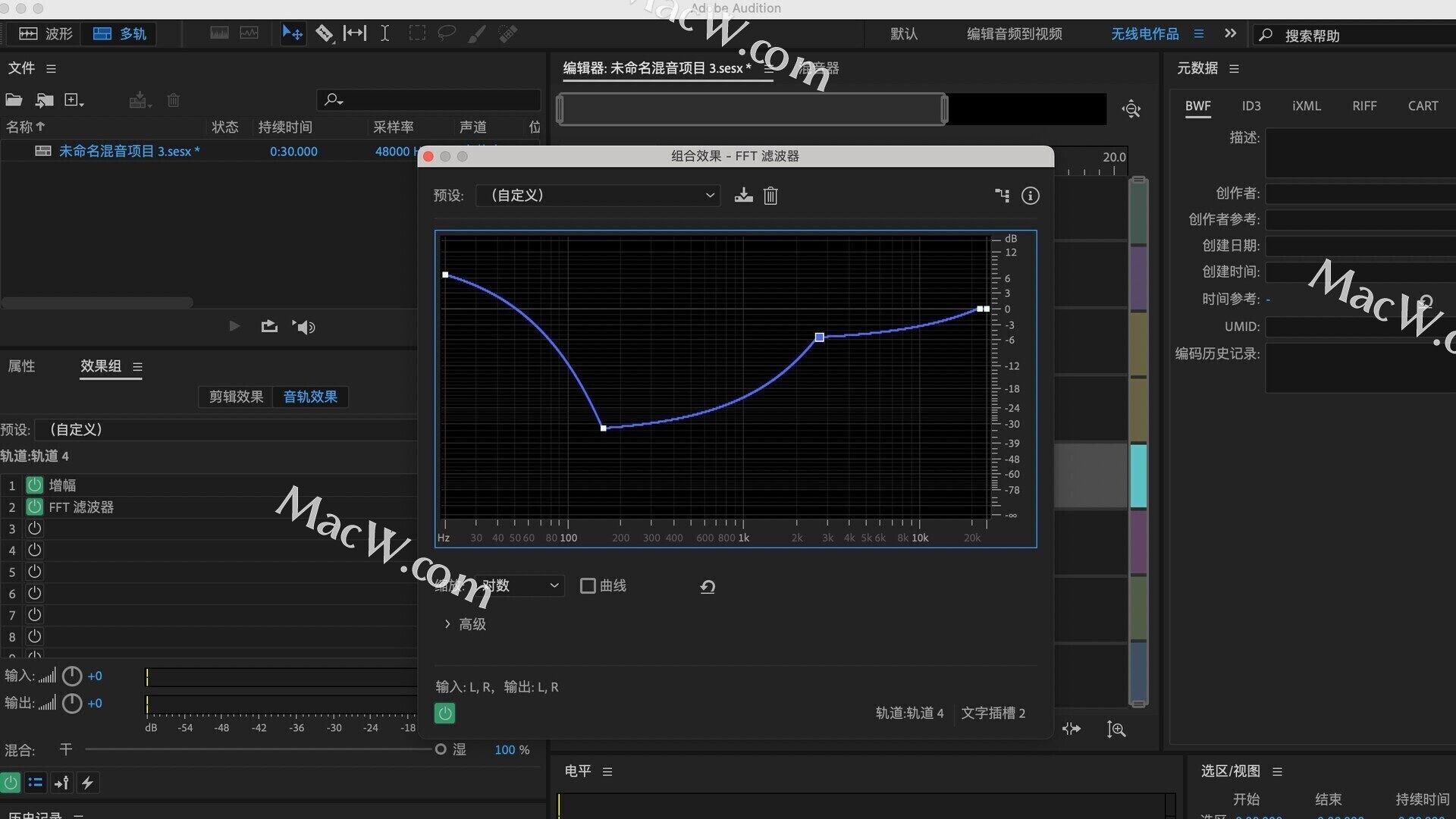
Task: Delete FFT filter preset trash icon
Action: pyautogui.click(x=770, y=196)
